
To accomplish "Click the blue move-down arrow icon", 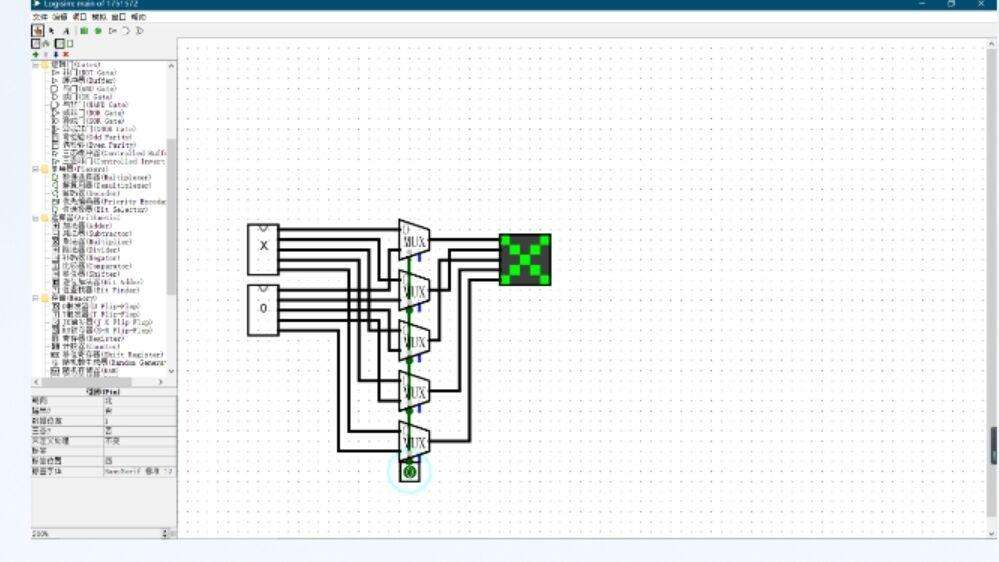I will click(56, 54).
